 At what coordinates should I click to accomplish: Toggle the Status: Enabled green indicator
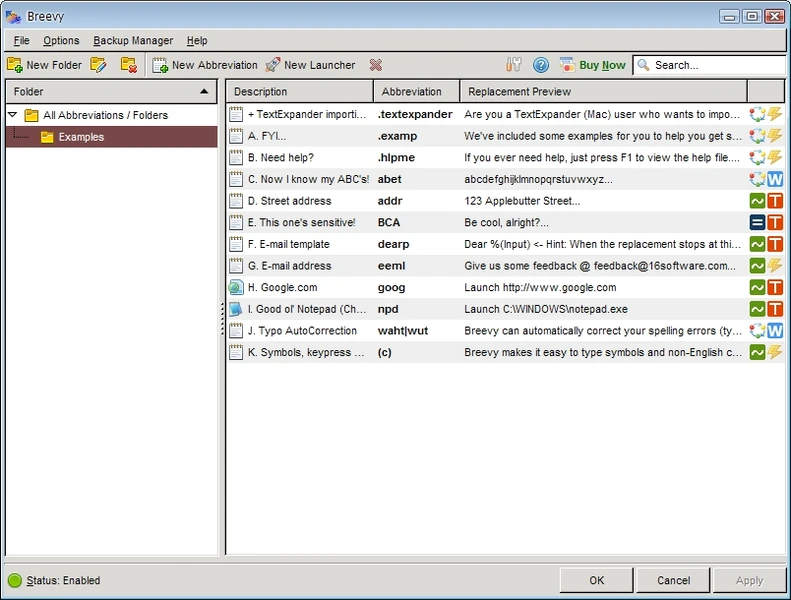click(x=15, y=580)
